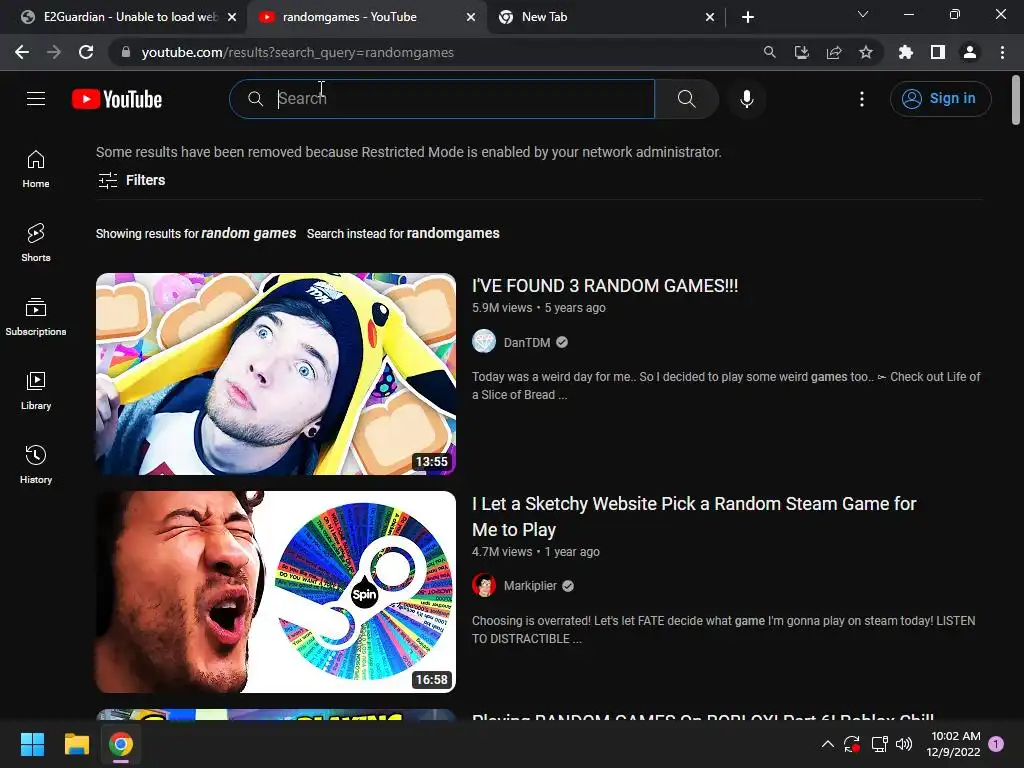Image resolution: width=1024 pixels, height=768 pixels.
Task: Share this page icon
Action: pos(834,52)
